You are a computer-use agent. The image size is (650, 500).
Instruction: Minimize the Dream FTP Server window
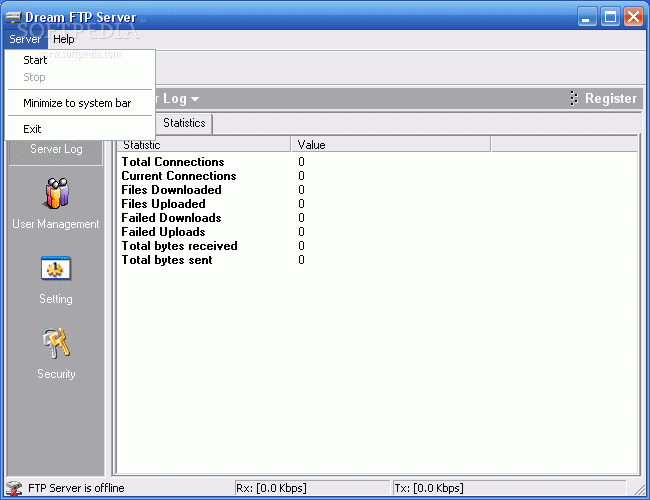pos(587,17)
